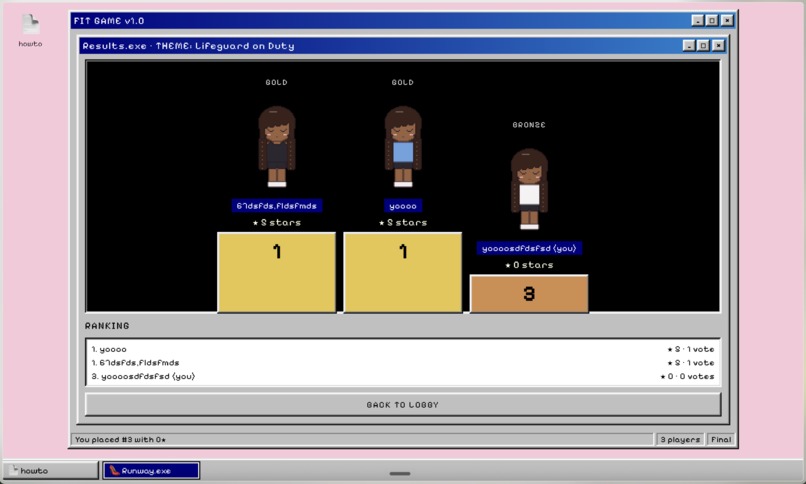Click the high heel icon on Runway.exe
The image size is (806, 484).
pos(114,471)
